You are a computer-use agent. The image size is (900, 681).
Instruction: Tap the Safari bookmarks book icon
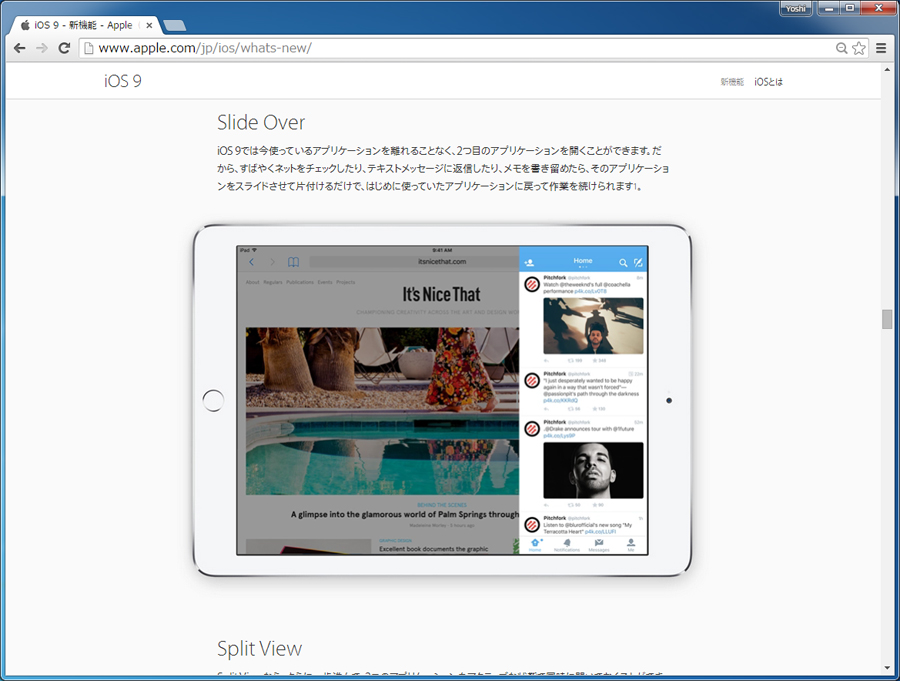tap(293, 262)
